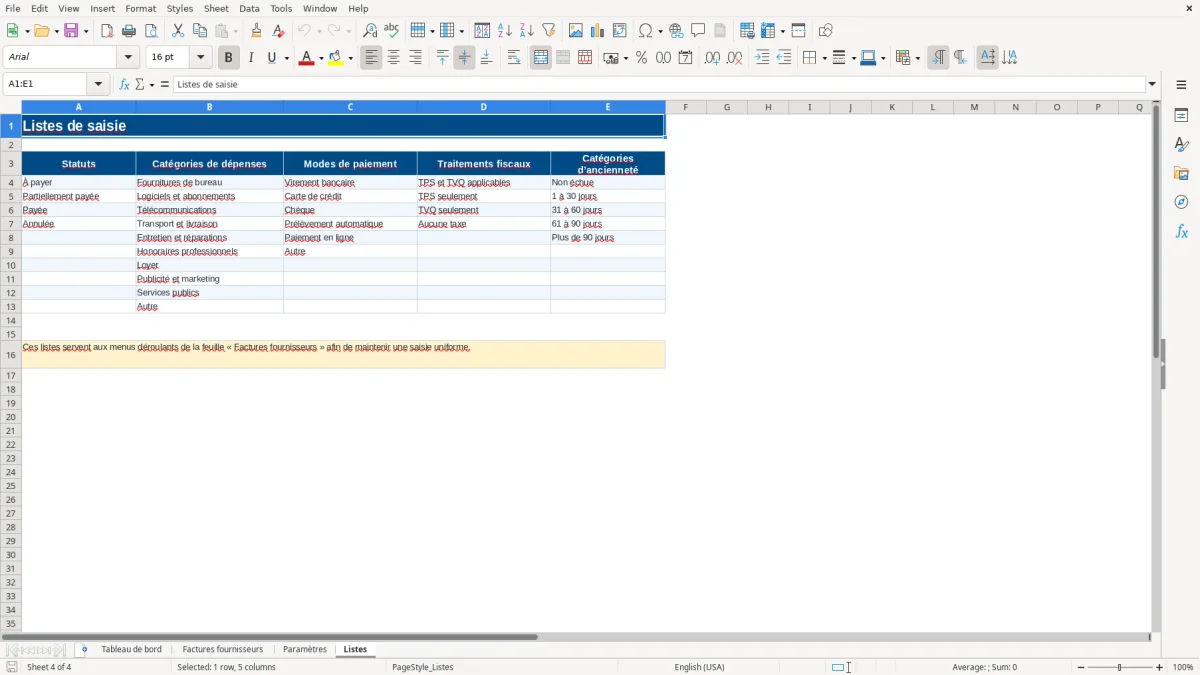This screenshot has height=675, width=1200.
Task: Click the Print icon
Action: click(129, 31)
